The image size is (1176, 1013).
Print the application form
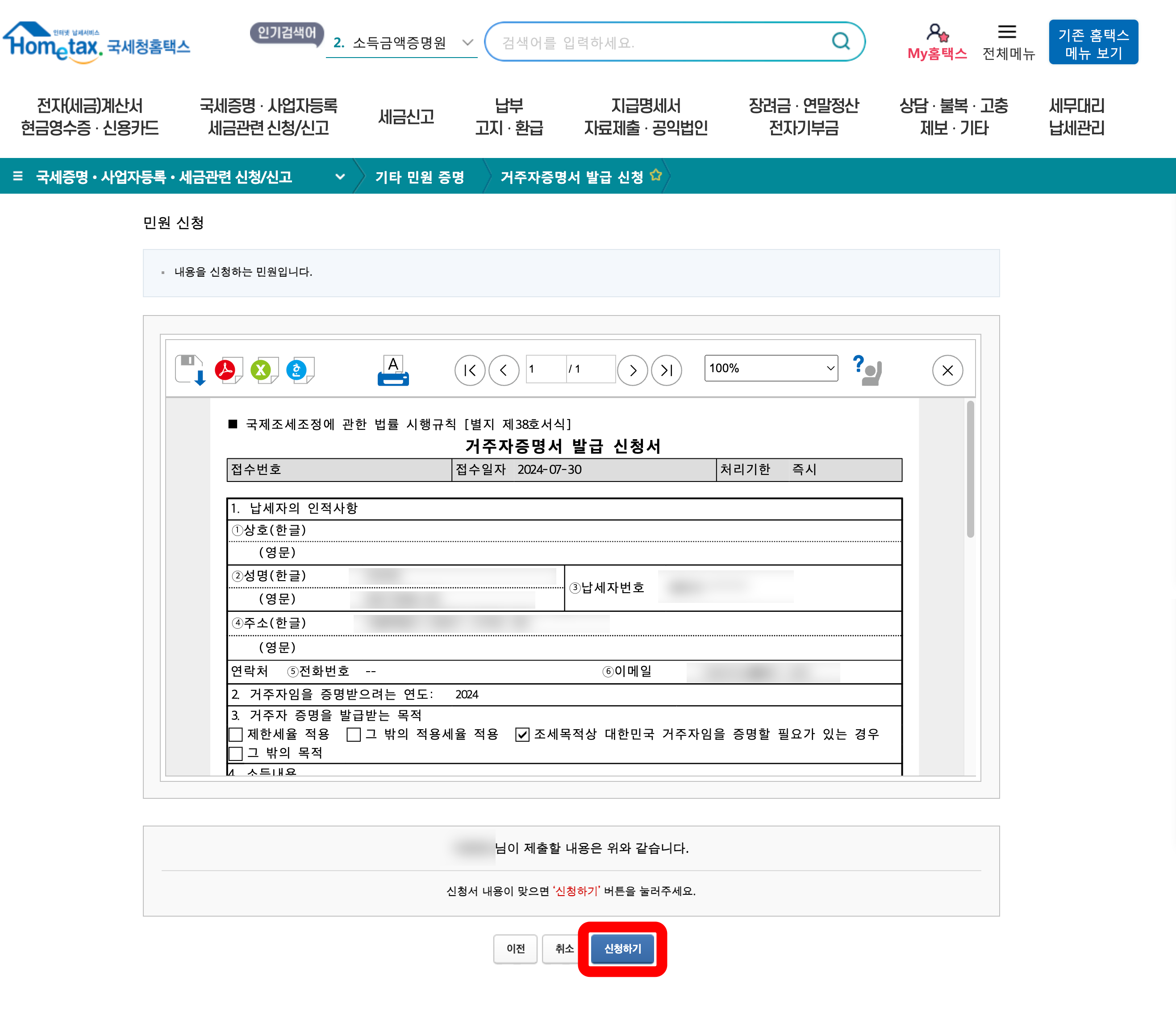[393, 370]
